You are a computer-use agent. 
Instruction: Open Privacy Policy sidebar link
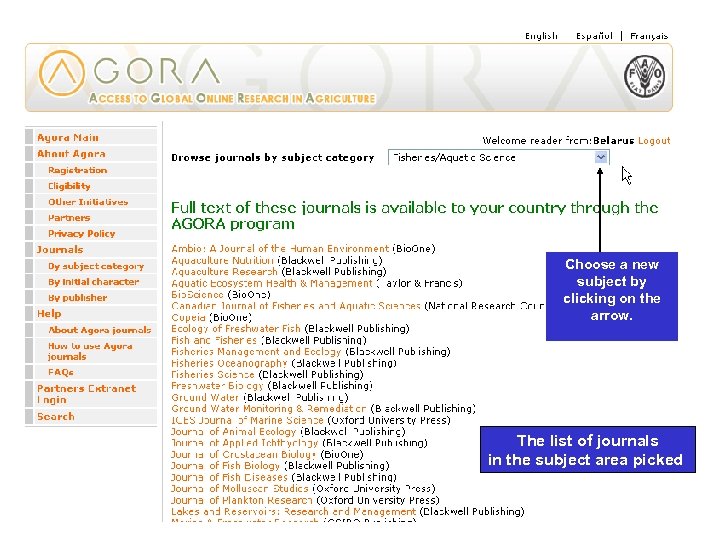click(x=82, y=233)
